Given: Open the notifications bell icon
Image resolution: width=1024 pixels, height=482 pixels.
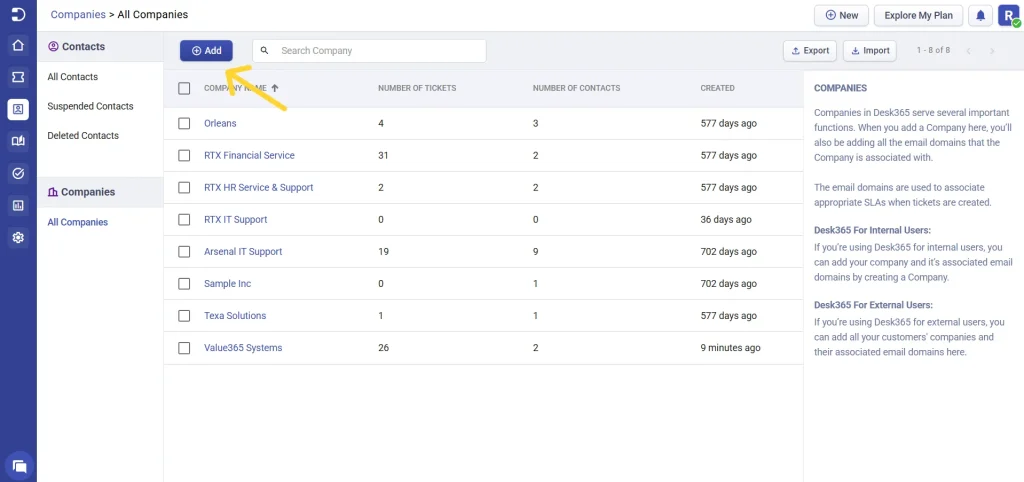Looking at the screenshot, I should pos(980,16).
